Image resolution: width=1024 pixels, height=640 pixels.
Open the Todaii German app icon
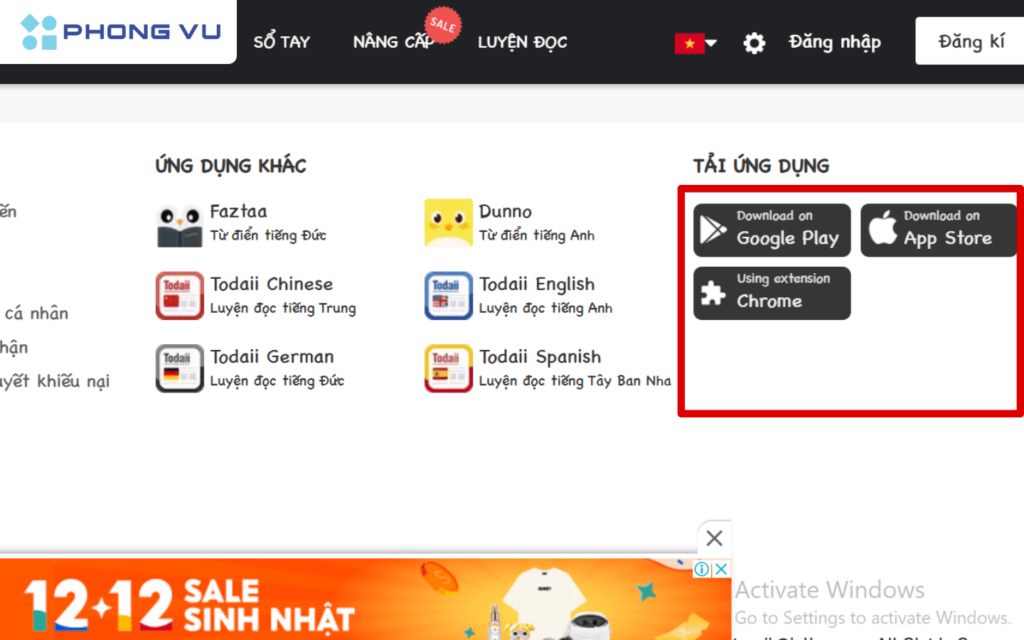[179, 368]
